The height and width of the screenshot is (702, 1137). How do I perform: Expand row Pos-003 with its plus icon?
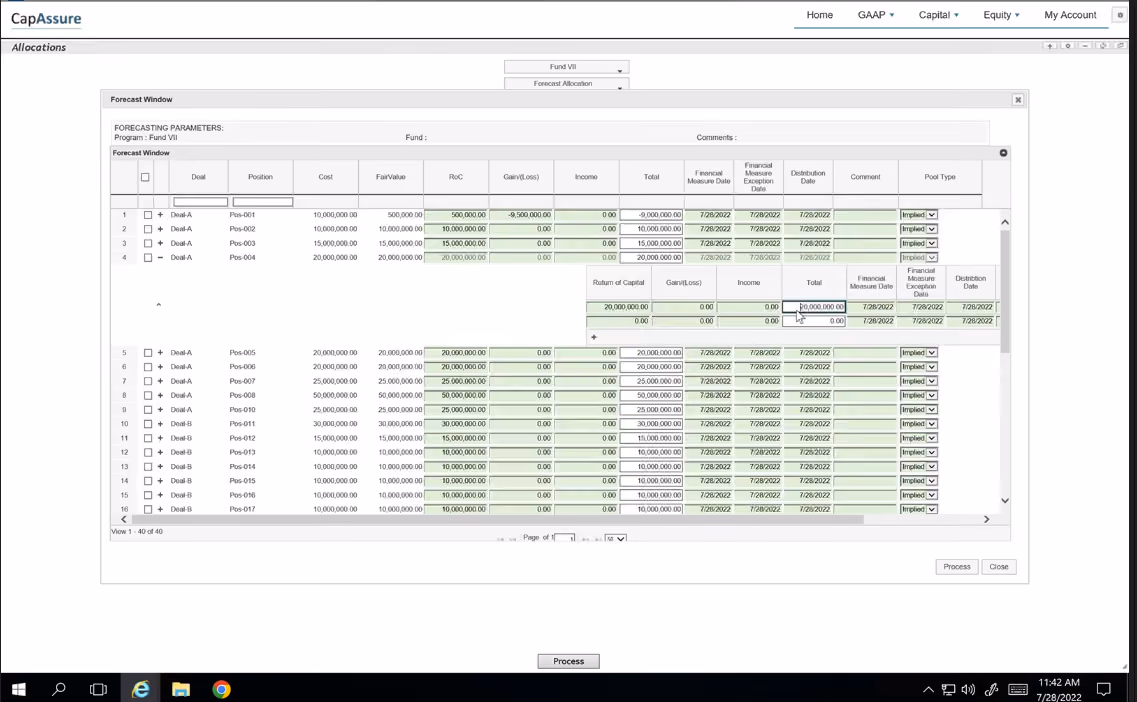tap(160, 244)
